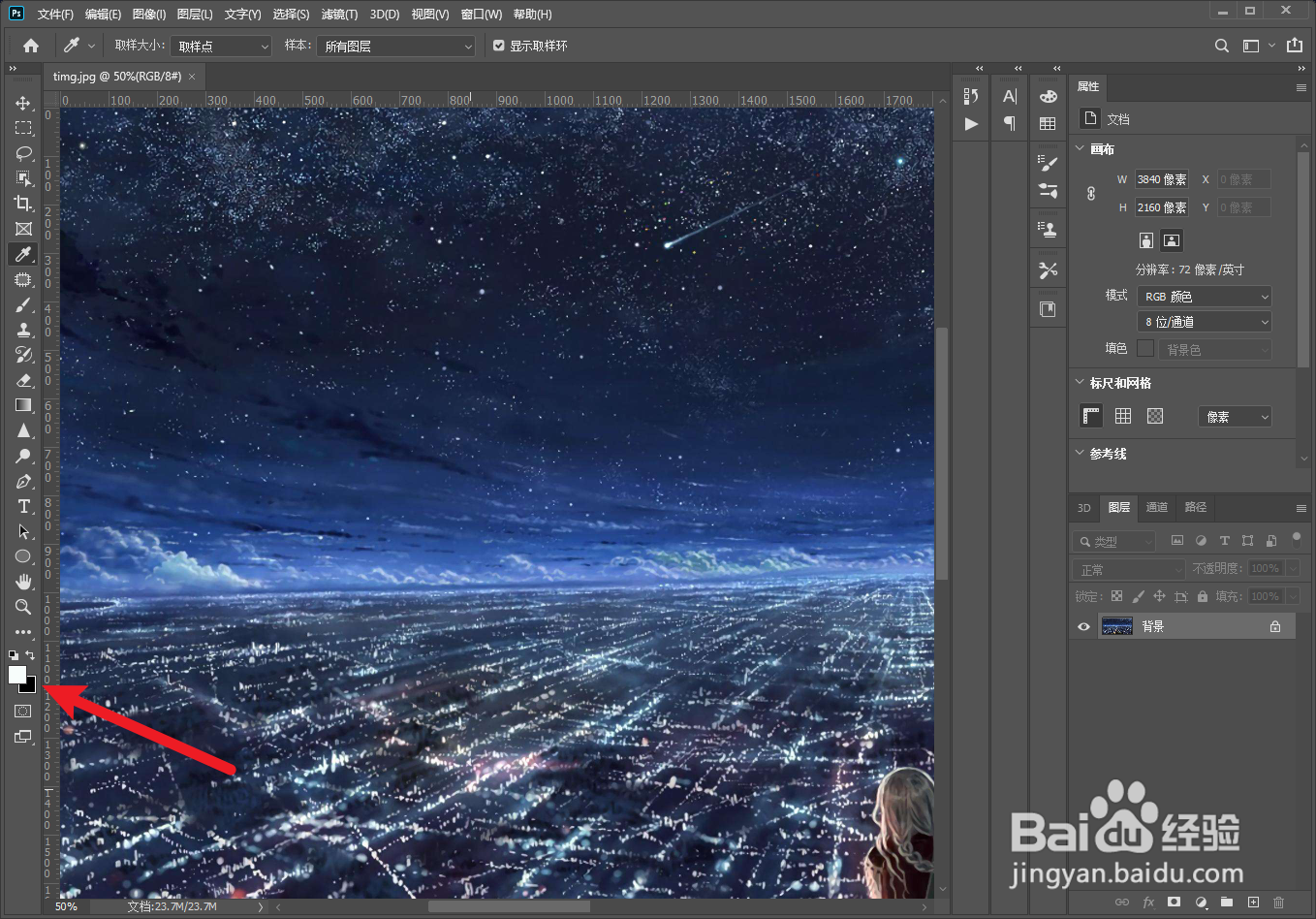
Task: Open the RGB 颜色 mode dropdown
Action: (x=1205, y=297)
